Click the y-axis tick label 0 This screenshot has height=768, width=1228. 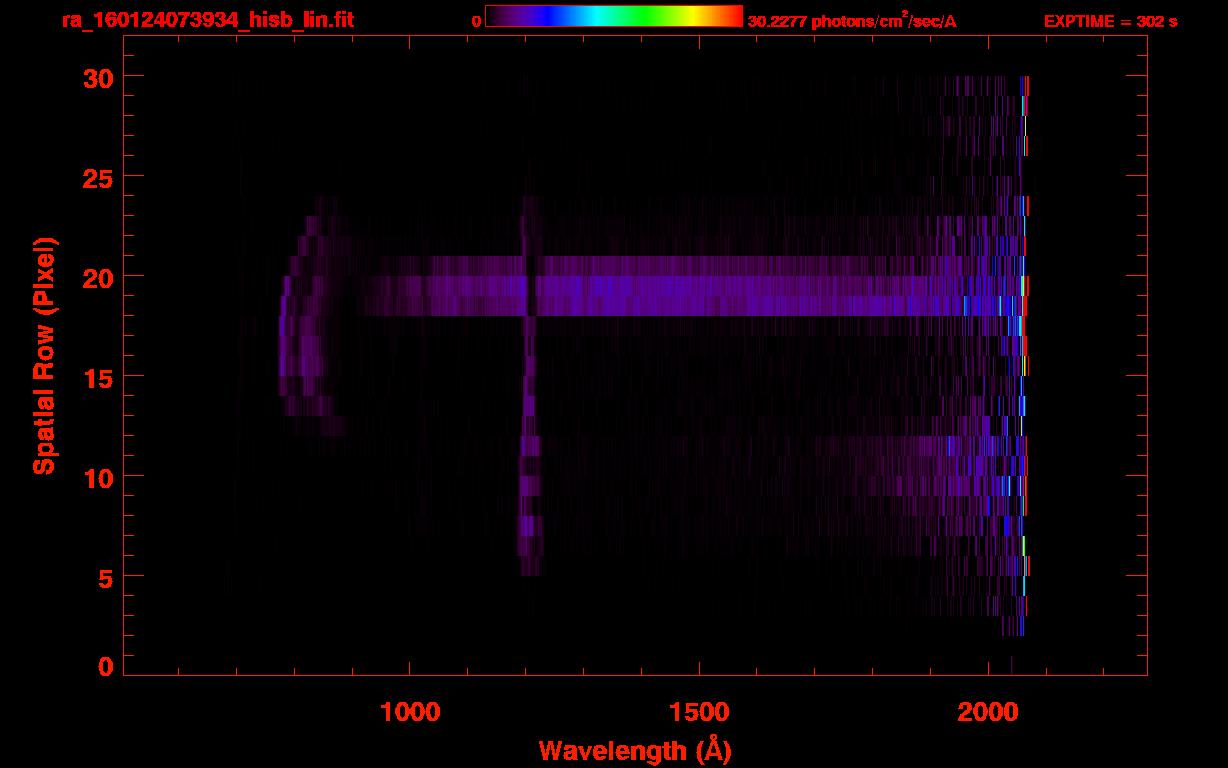coord(105,666)
